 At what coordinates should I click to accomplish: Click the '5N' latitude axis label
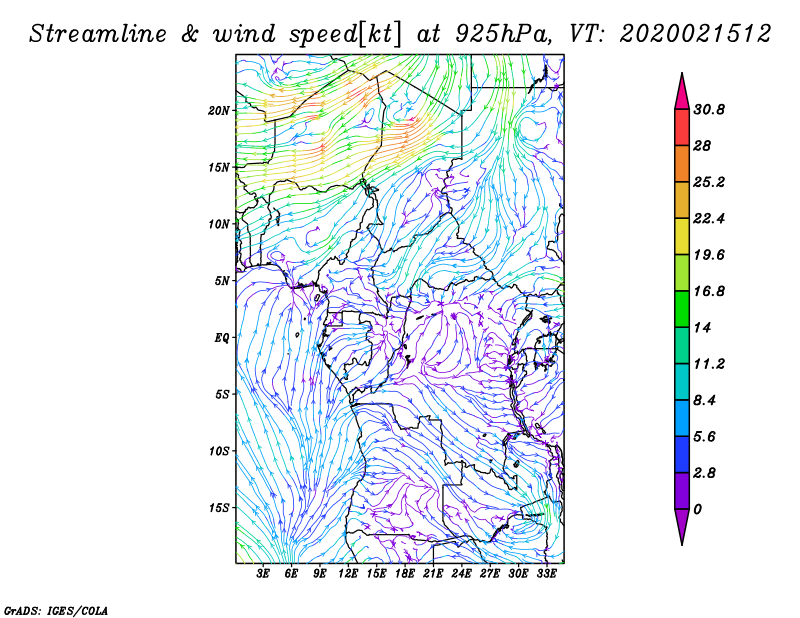click(x=222, y=280)
